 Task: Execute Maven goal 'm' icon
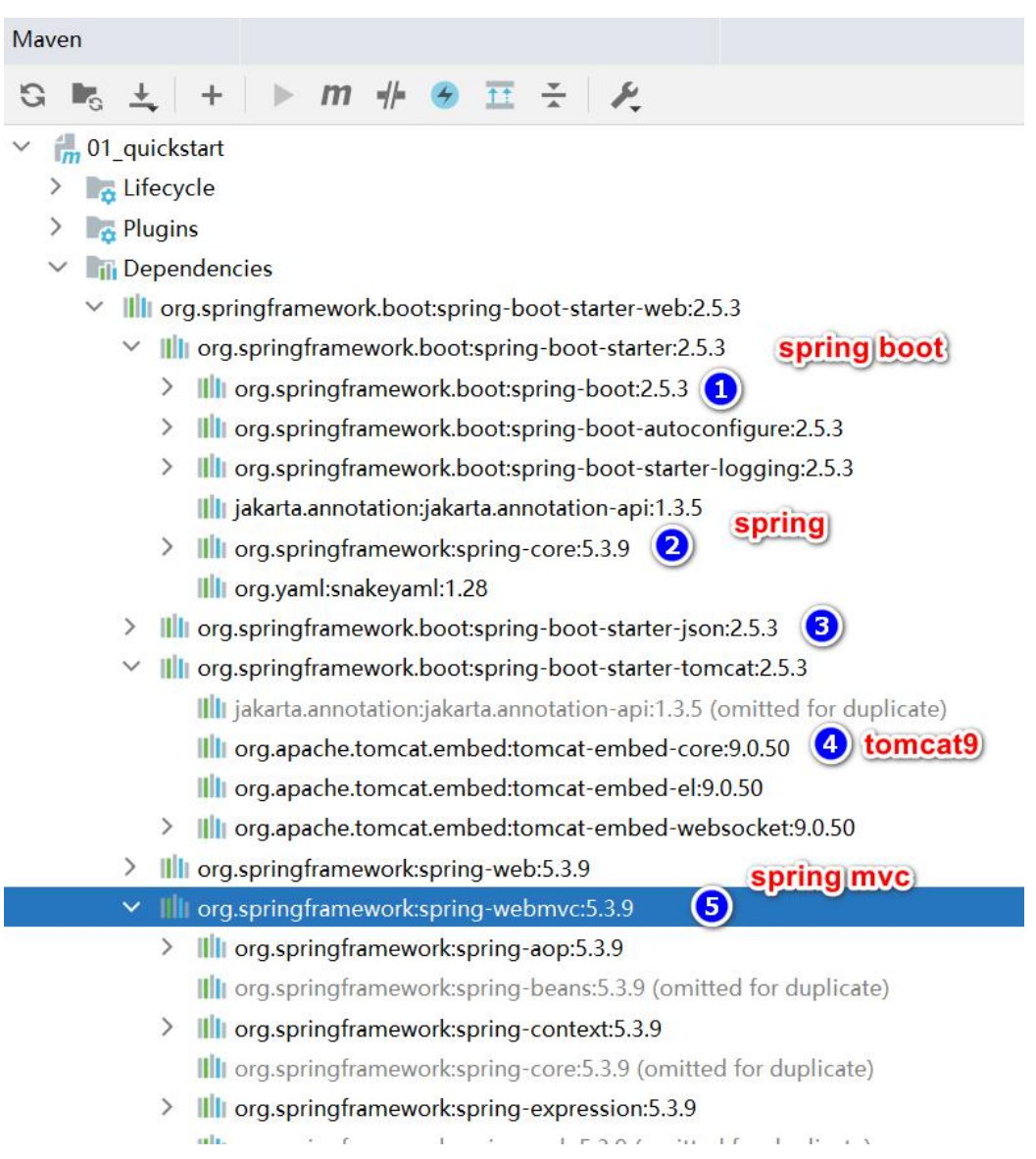pyautogui.click(x=335, y=94)
